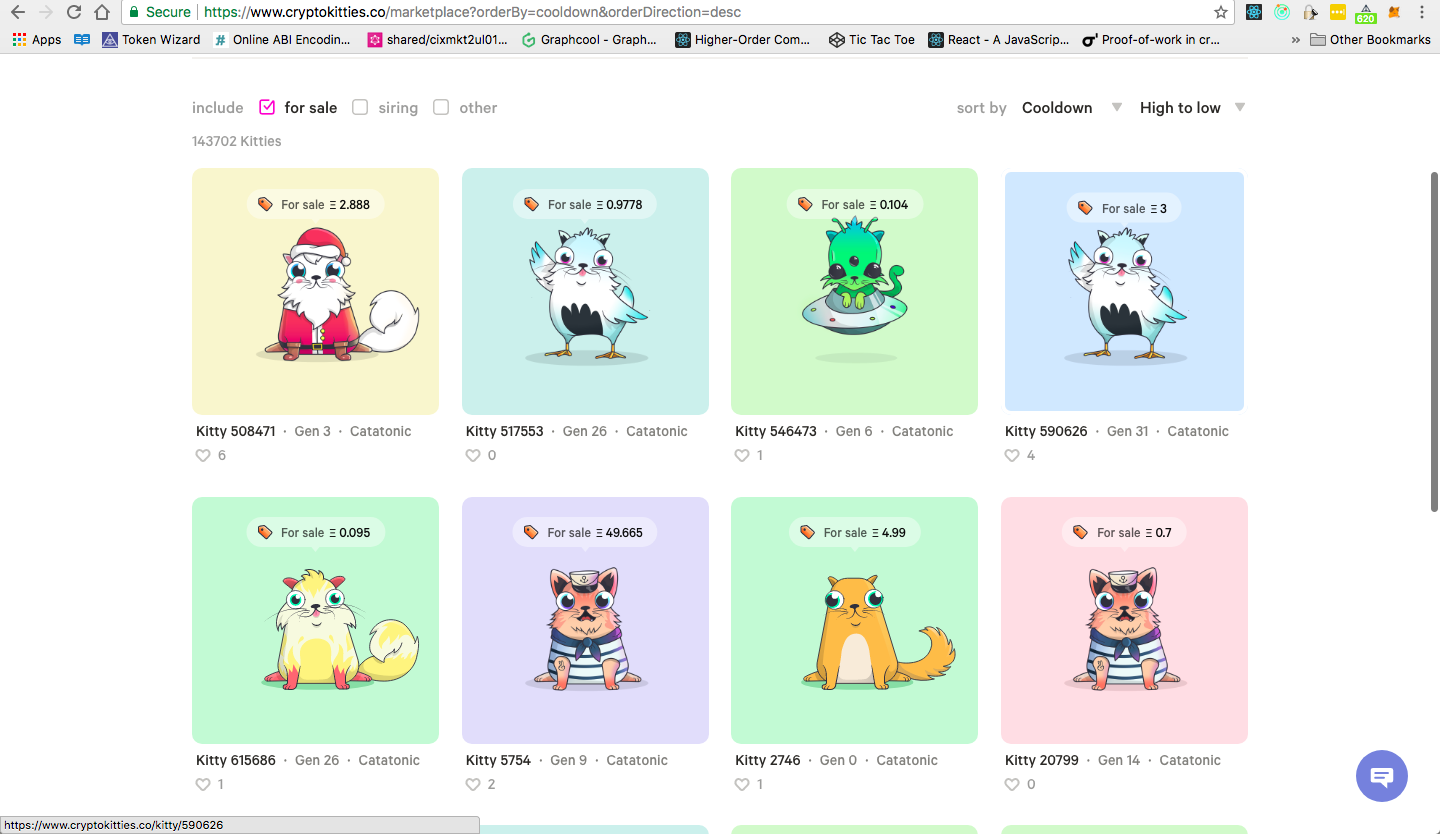
Task: Open the Cooldown sort by dropdown
Action: click(1072, 108)
